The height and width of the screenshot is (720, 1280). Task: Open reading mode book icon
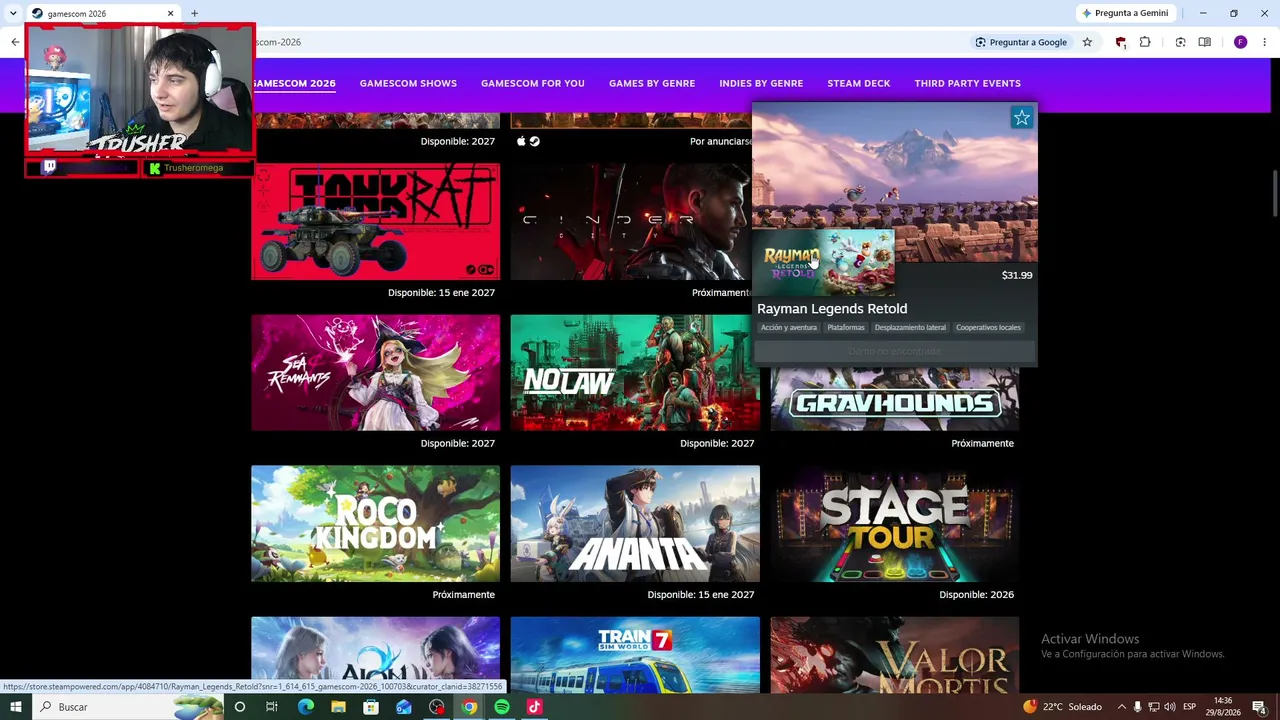point(1205,42)
